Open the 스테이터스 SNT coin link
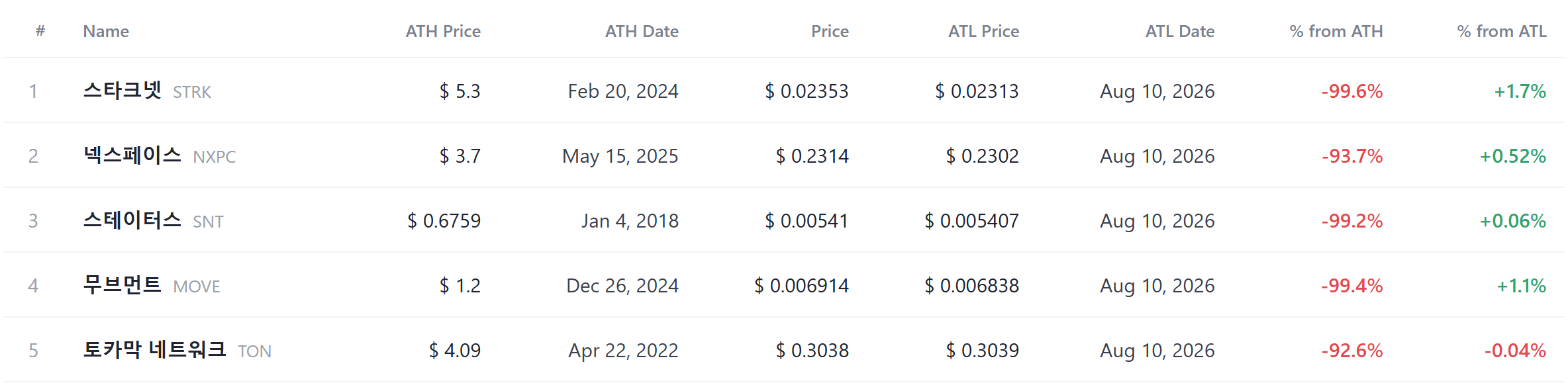1568x385 pixels. click(x=153, y=220)
